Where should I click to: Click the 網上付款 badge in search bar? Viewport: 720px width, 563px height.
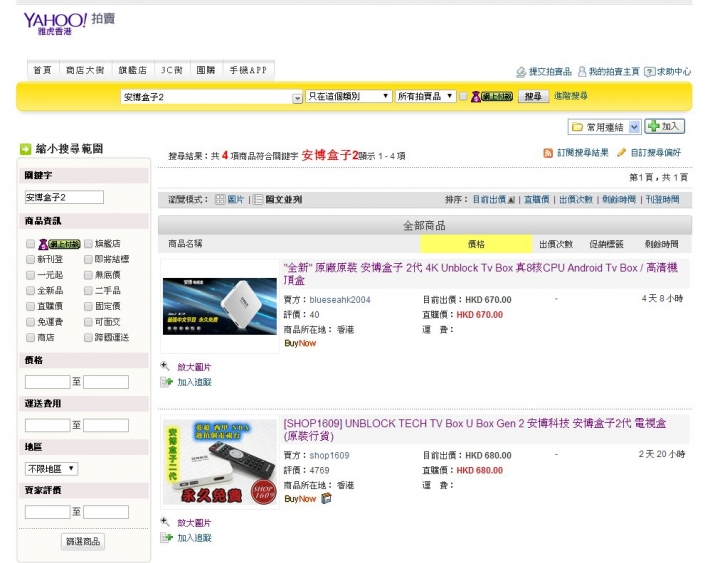(492, 96)
